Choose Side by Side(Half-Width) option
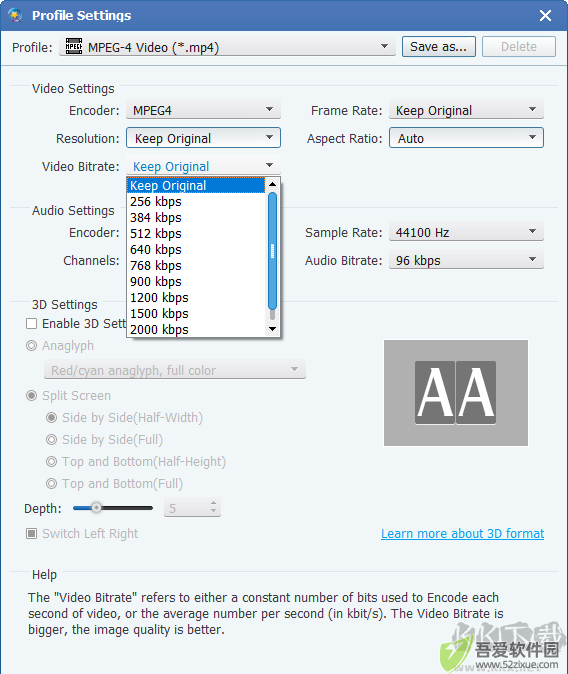This screenshot has height=674, width=568. click(x=52, y=417)
